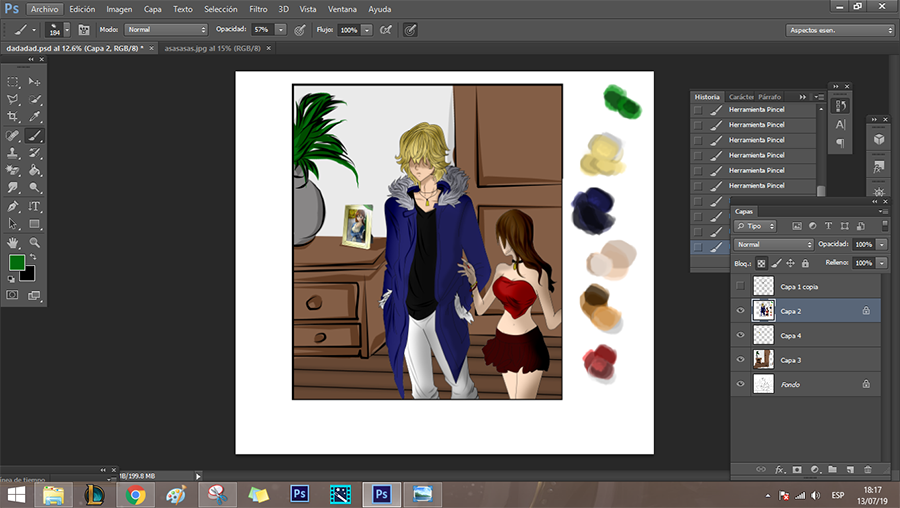Viewport: 900px width, 508px height.
Task: Open the layer blend mode Normal dropdown
Action: 774,244
